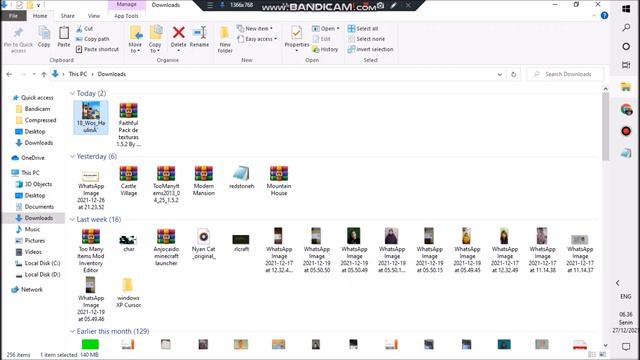640x360 pixels.
Task: Open the notification center icon
Action: 626,347
